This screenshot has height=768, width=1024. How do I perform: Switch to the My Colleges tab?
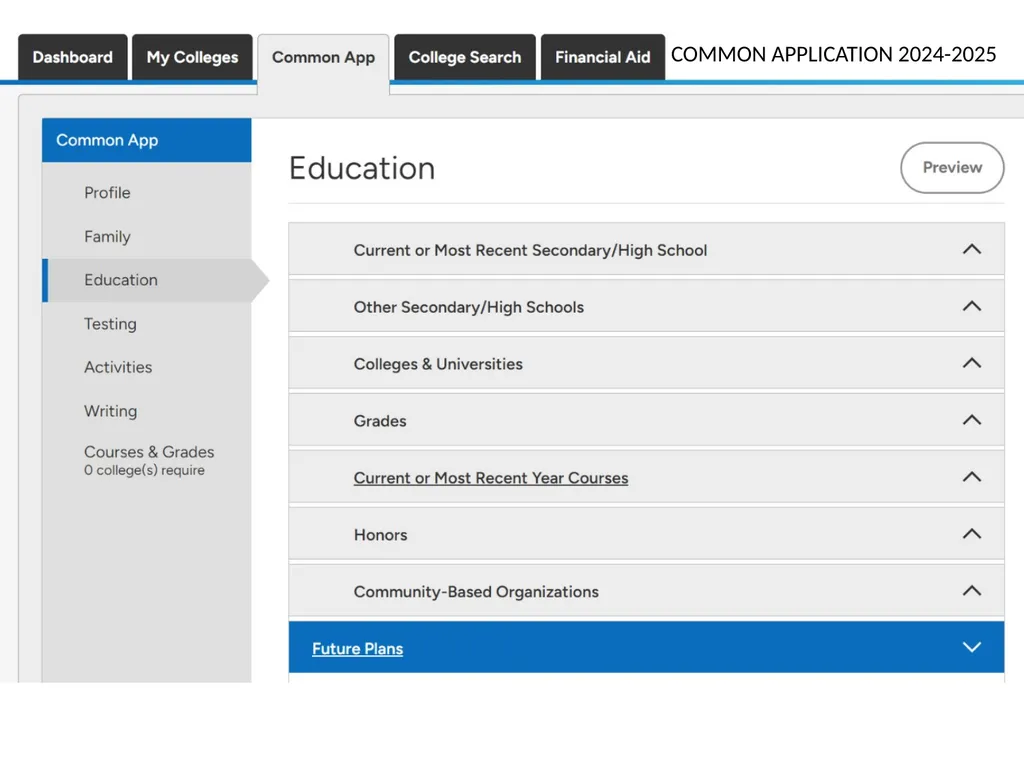click(192, 57)
